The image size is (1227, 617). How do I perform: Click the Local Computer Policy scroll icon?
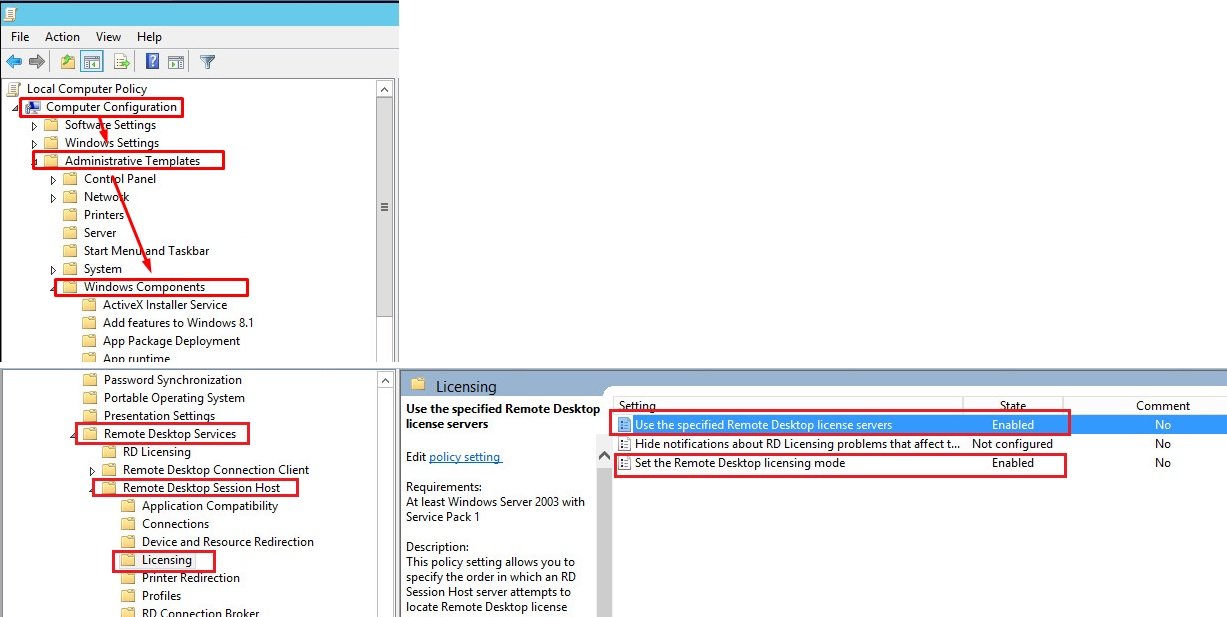(x=14, y=89)
